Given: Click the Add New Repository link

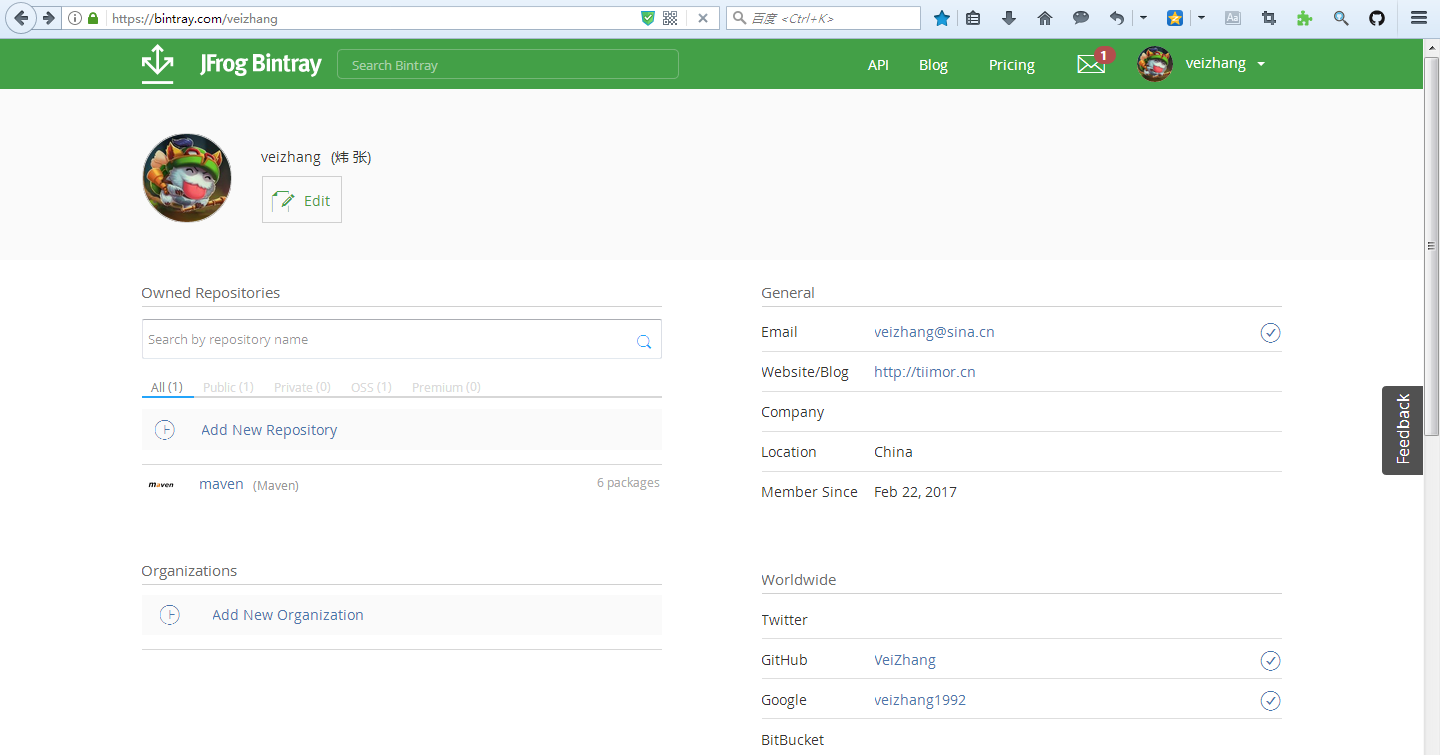Looking at the screenshot, I should click(x=269, y=430).
